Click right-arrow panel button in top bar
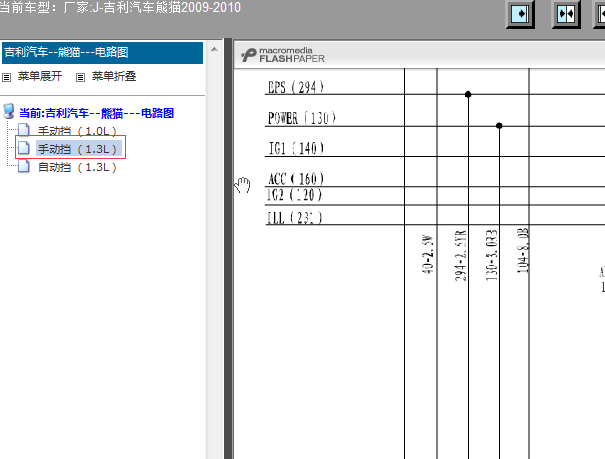Screen dimensions: 605x459 coord(520,14)
